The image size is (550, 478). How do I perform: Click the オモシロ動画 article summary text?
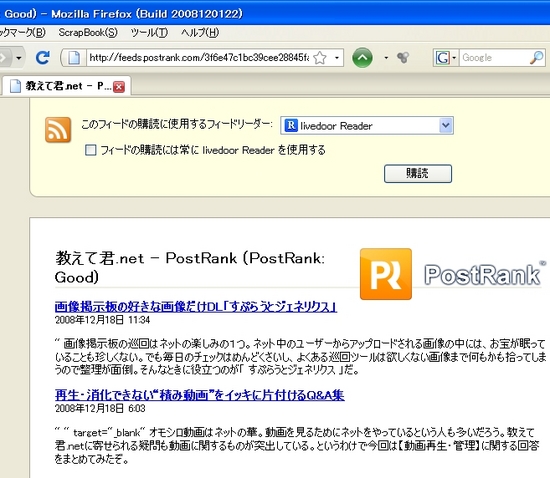pyautogui.click(x=297, y=445)
